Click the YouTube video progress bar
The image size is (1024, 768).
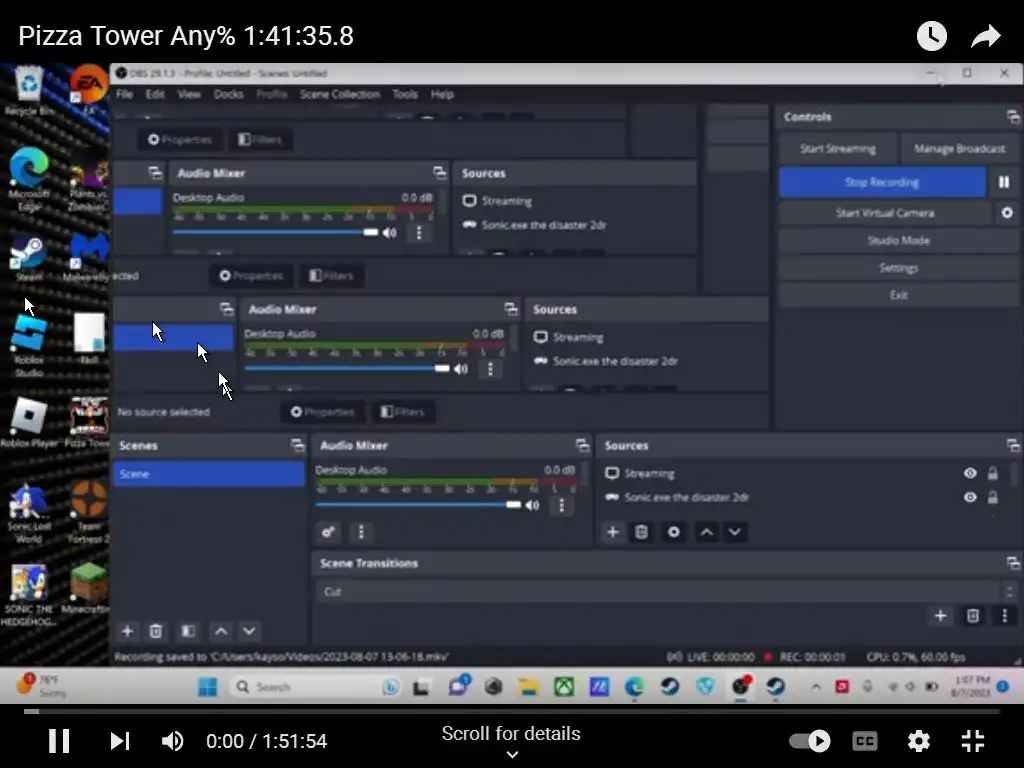click(x=511, y=711)
